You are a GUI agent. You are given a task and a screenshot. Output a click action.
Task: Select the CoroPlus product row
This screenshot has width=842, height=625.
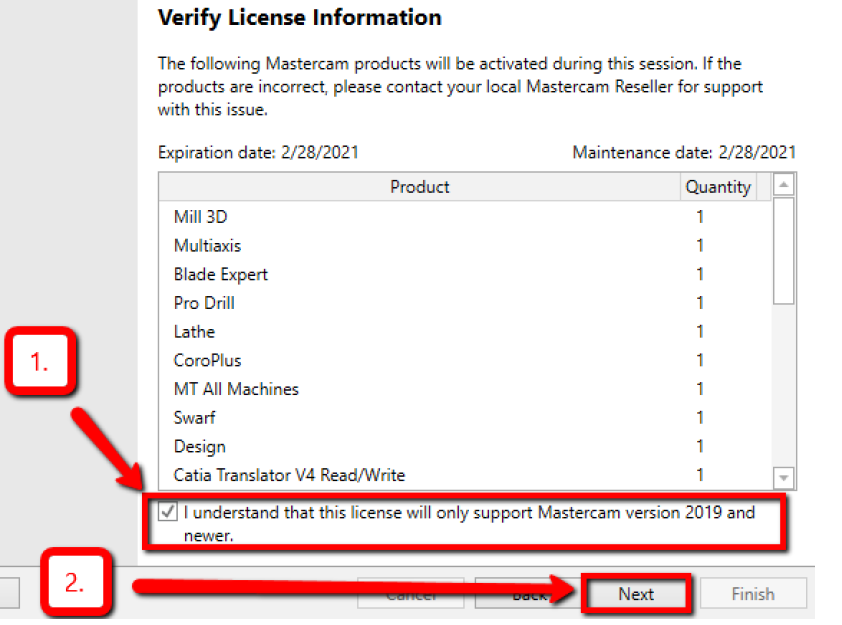point(465,360)
